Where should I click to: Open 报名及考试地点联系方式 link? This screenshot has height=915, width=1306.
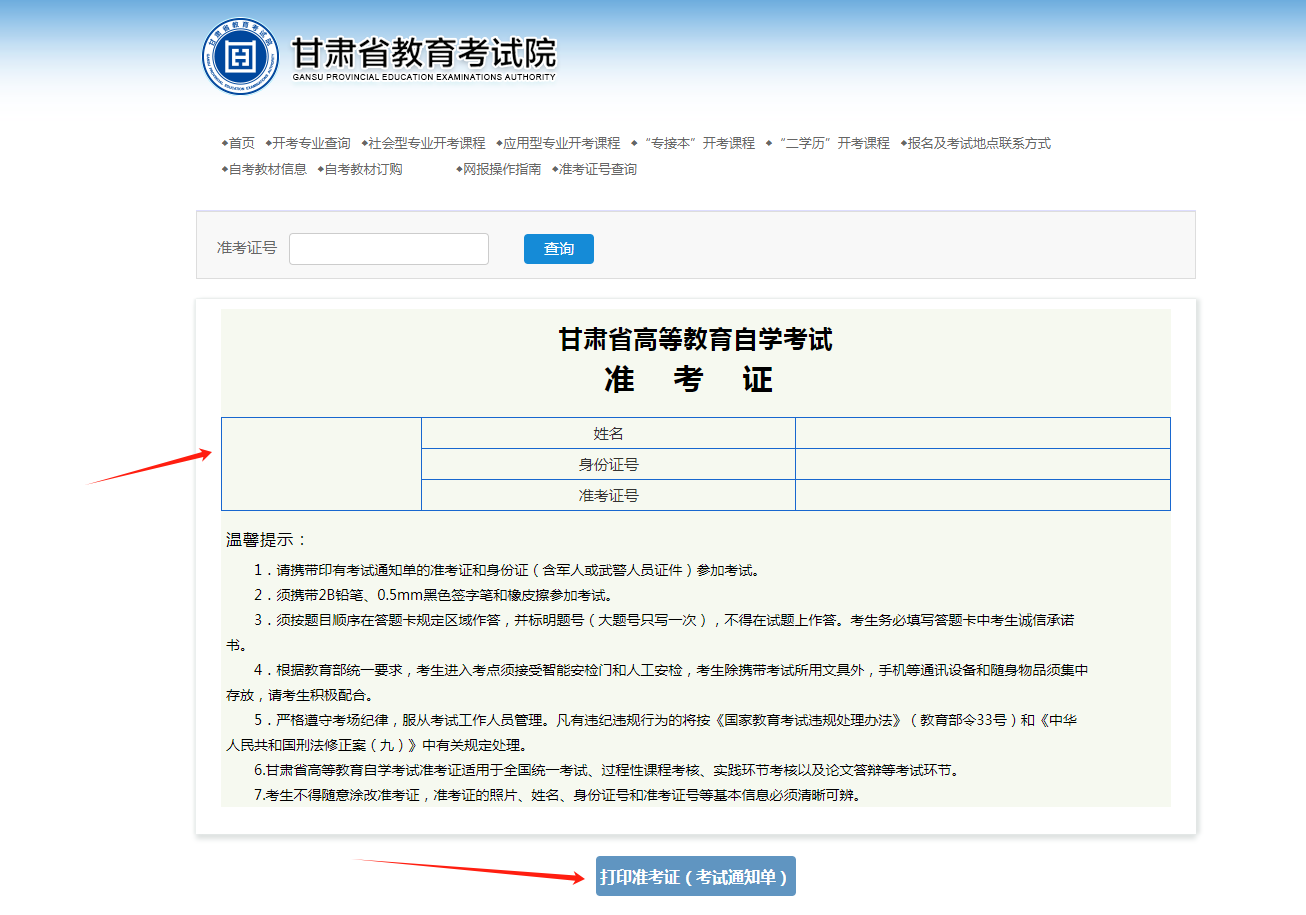[x=979, y=143]
